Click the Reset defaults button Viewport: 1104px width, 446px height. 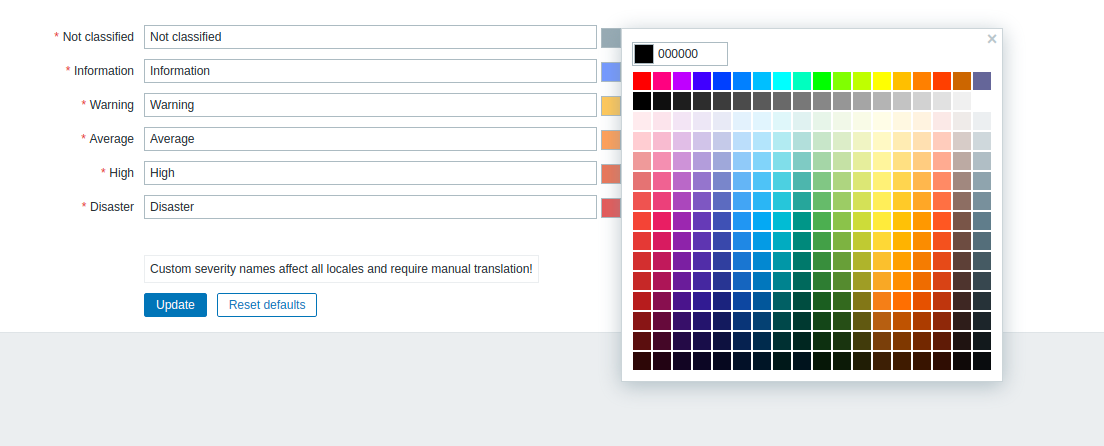267,305
